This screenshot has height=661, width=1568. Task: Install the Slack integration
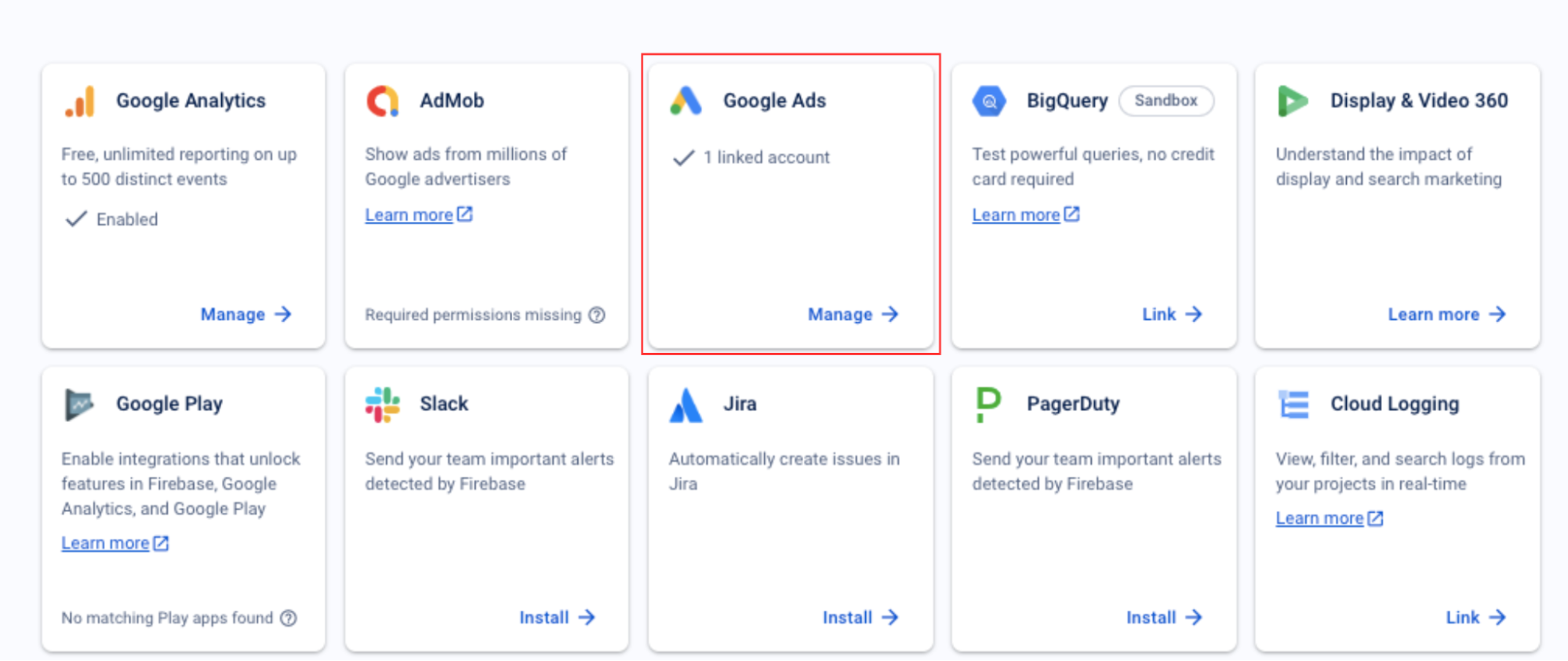coord(557,618)
